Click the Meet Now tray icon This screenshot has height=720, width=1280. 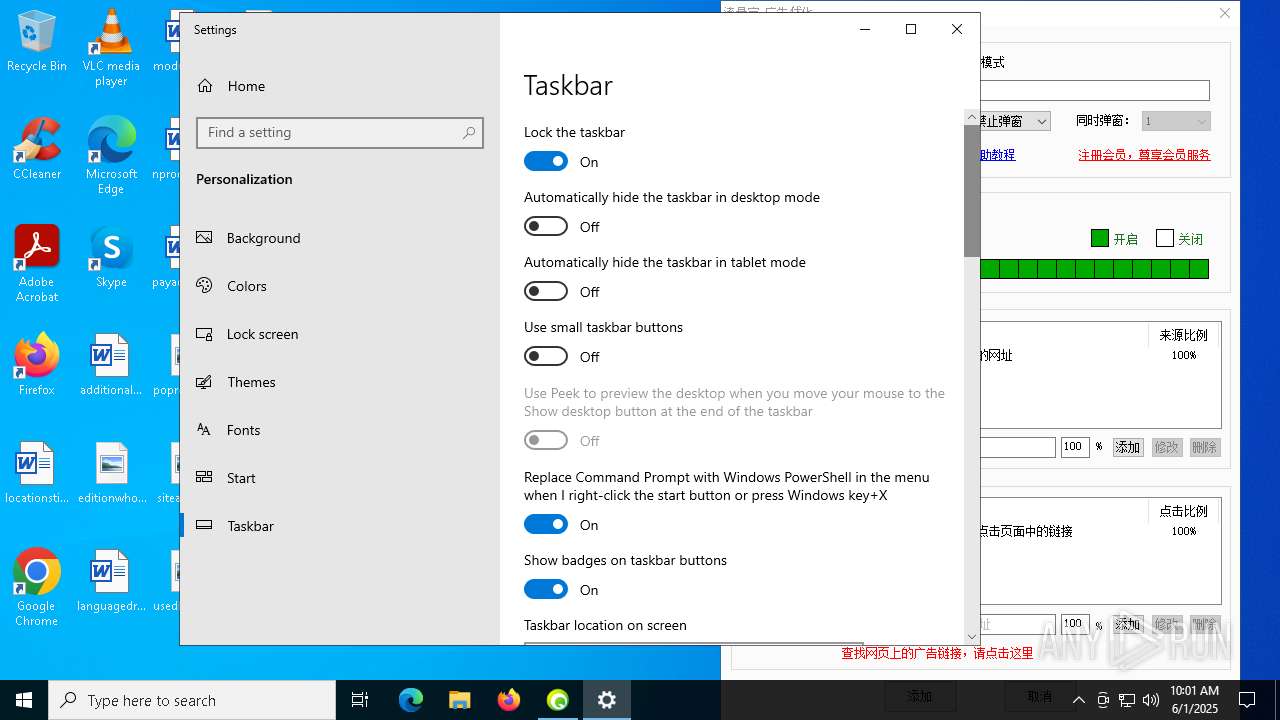[1103, 700]
